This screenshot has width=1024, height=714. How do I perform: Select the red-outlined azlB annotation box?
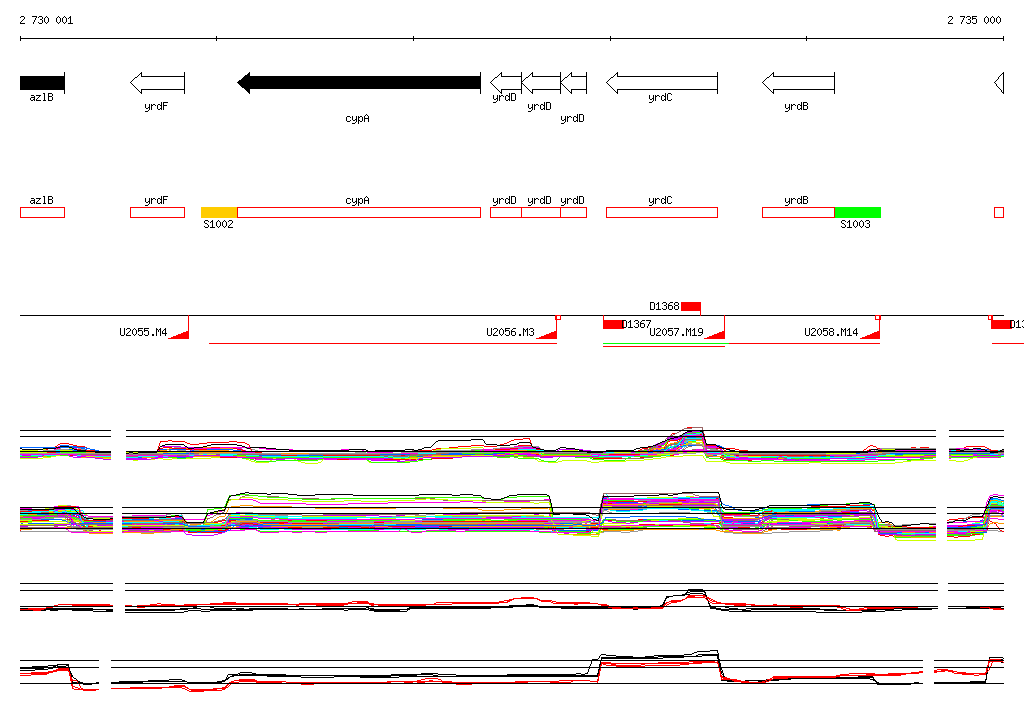(42, 212)
